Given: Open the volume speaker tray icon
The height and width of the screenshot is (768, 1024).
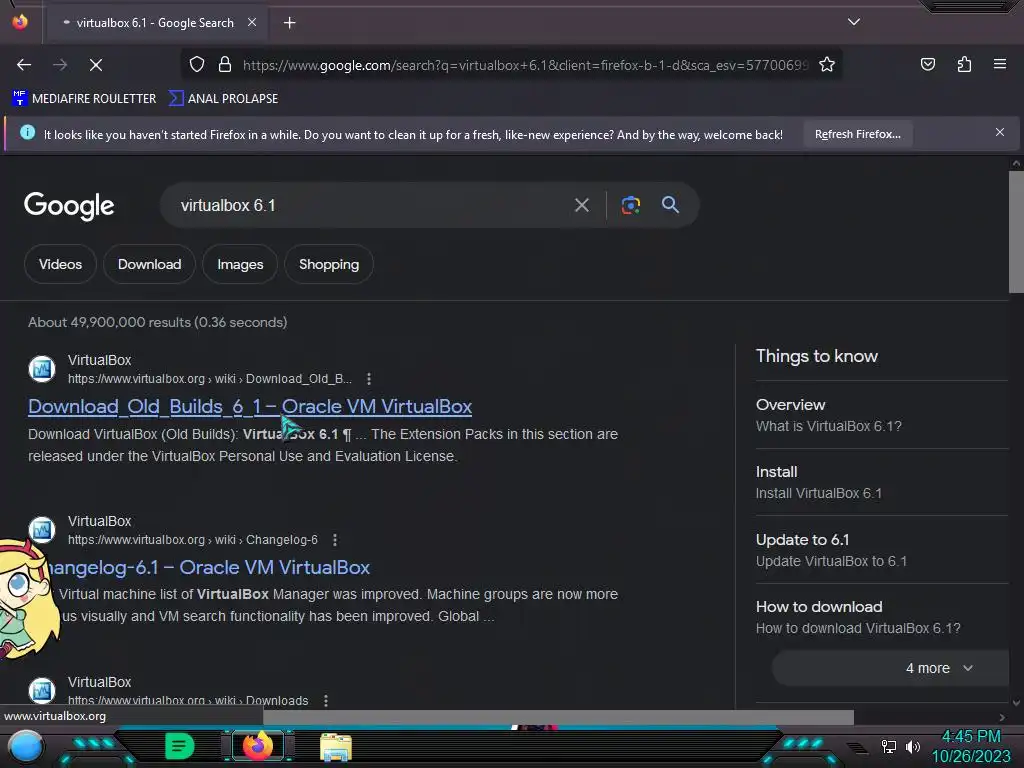Looking at the screenshot, I should tap(913, 746).
